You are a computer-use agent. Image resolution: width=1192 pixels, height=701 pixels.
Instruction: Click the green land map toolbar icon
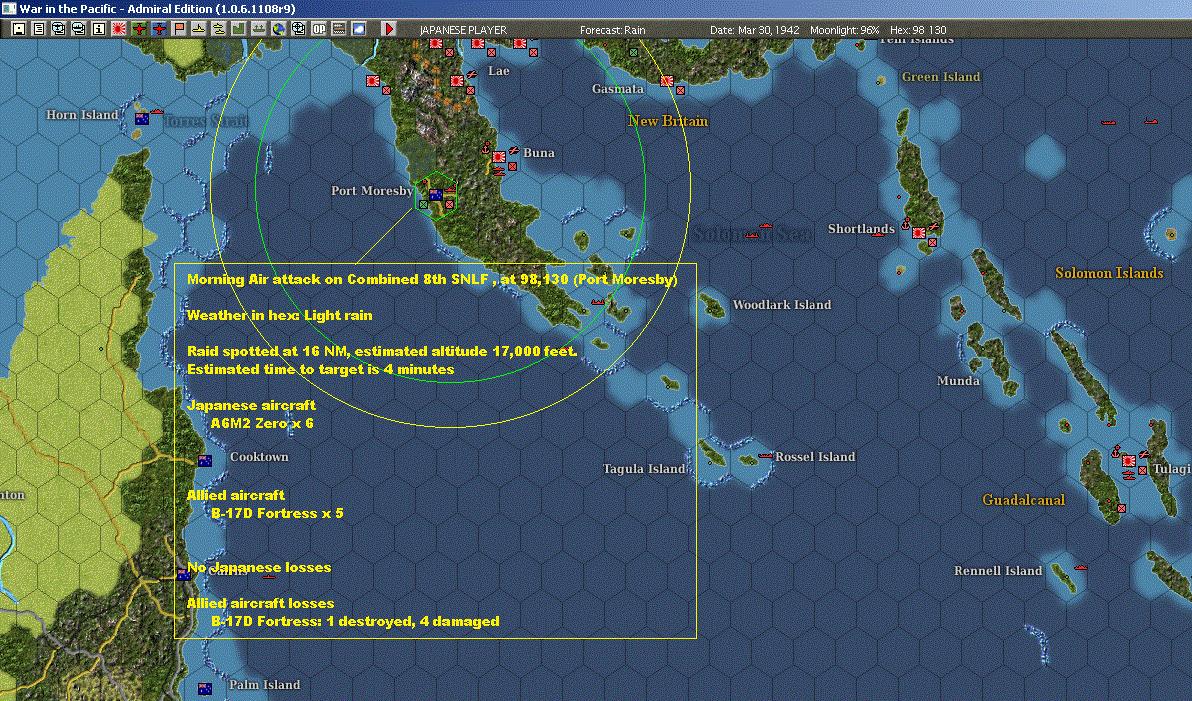tap(239, 29)
